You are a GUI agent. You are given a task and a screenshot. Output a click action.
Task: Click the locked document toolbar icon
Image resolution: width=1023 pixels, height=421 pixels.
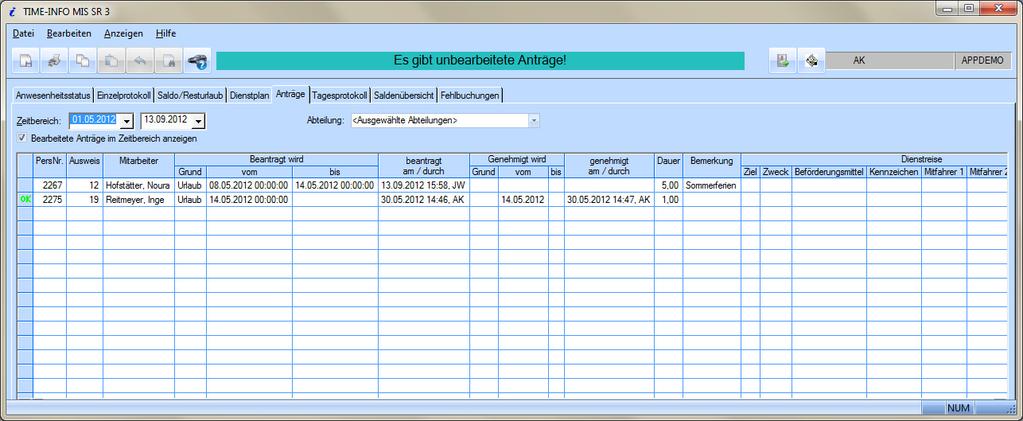click(168, 61)
